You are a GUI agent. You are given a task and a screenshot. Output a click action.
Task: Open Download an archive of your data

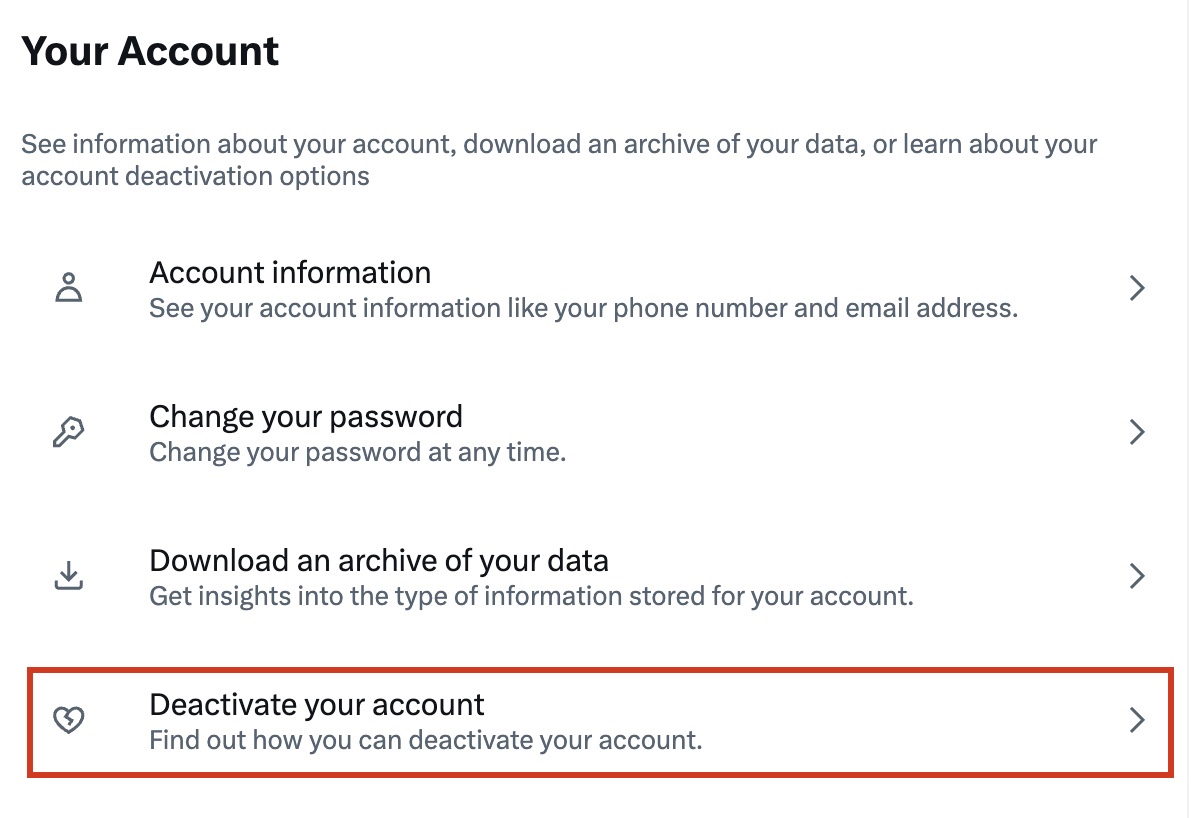[379, 561]
